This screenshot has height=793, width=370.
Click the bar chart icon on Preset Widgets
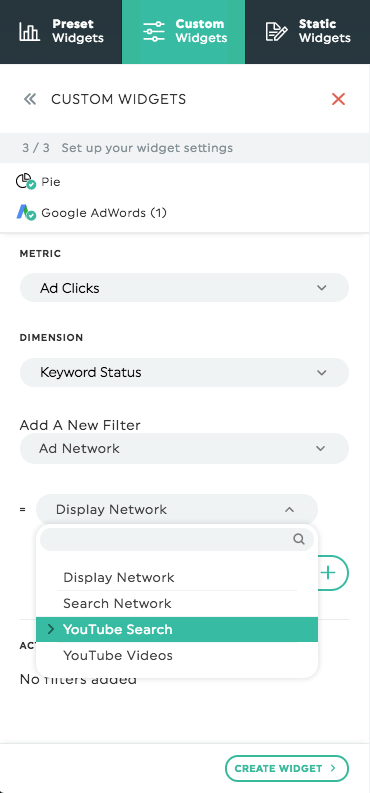[x=29, y=31]
